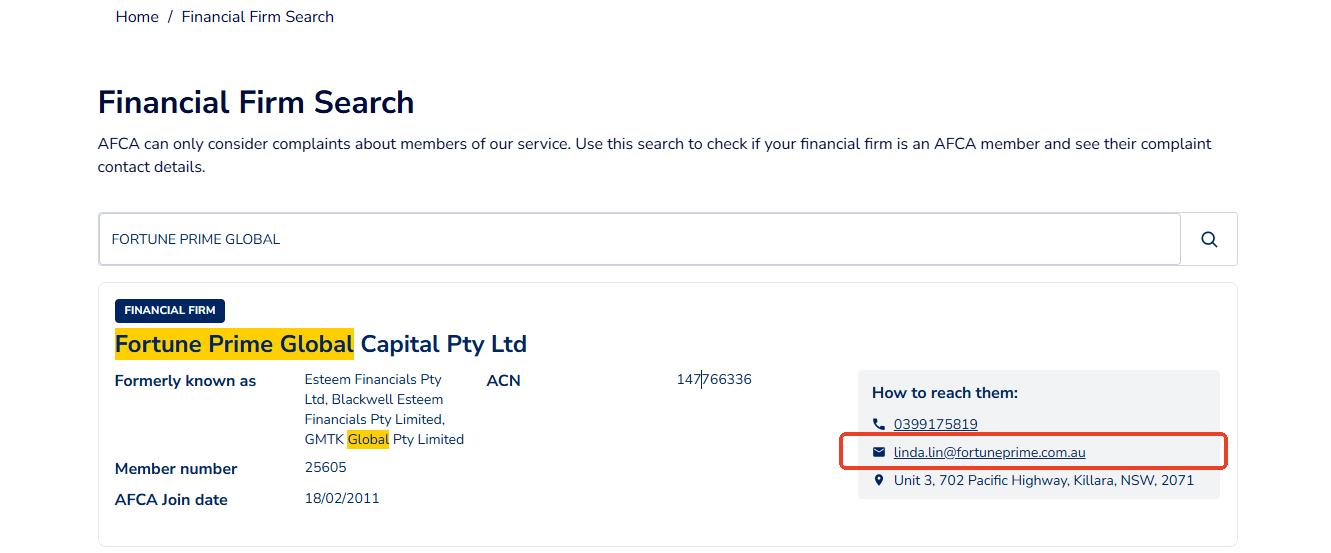This screenshot has width=1331, height=553.
Task: Open Fortune Prime Global Capital Pty Ltd result
Action: (320, 344)
